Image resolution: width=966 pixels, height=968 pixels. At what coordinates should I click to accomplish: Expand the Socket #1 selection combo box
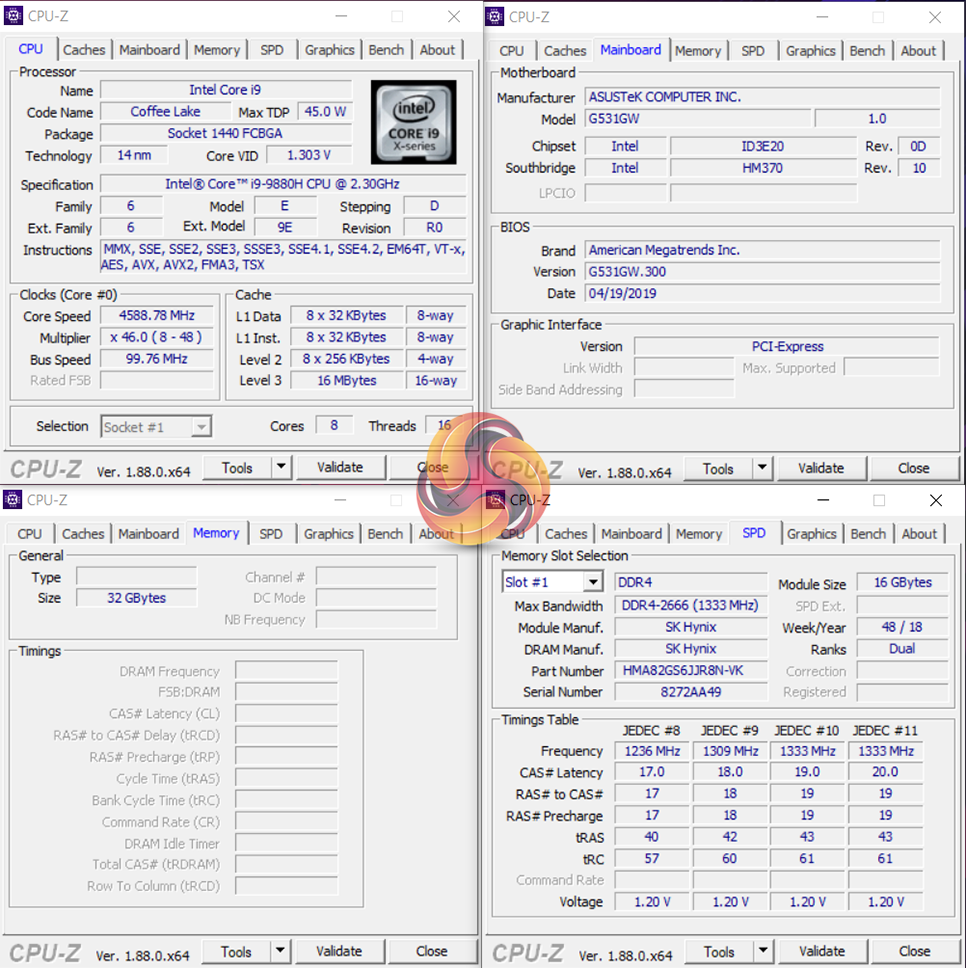(201, 427)
